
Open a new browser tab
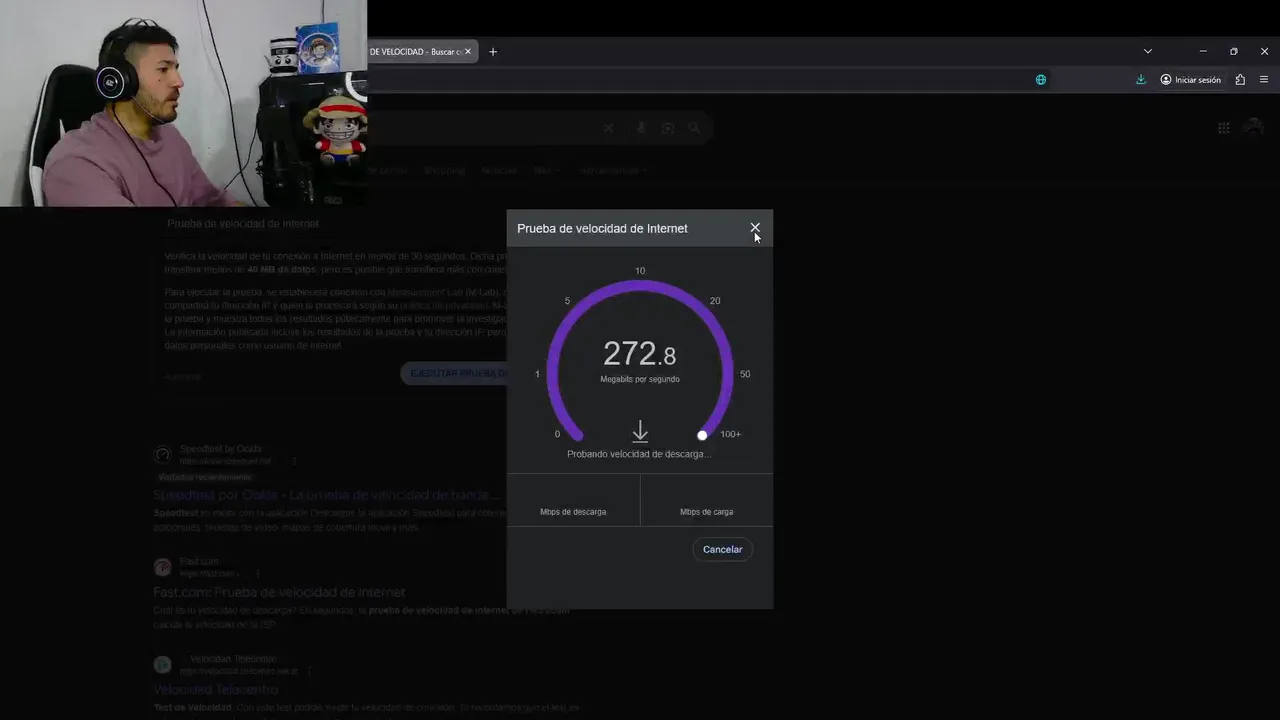[x=493, y=51]
